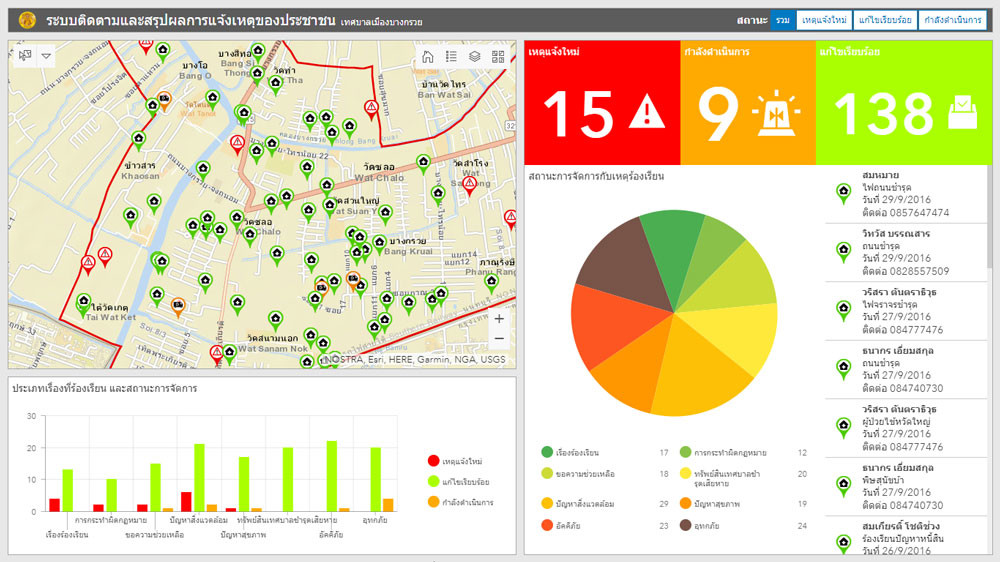The width and height of the screenshot is (1000, 562).
Task: Select the เหตุแจ้งใหม่ status filter button
Action: [x=825, y=20]
